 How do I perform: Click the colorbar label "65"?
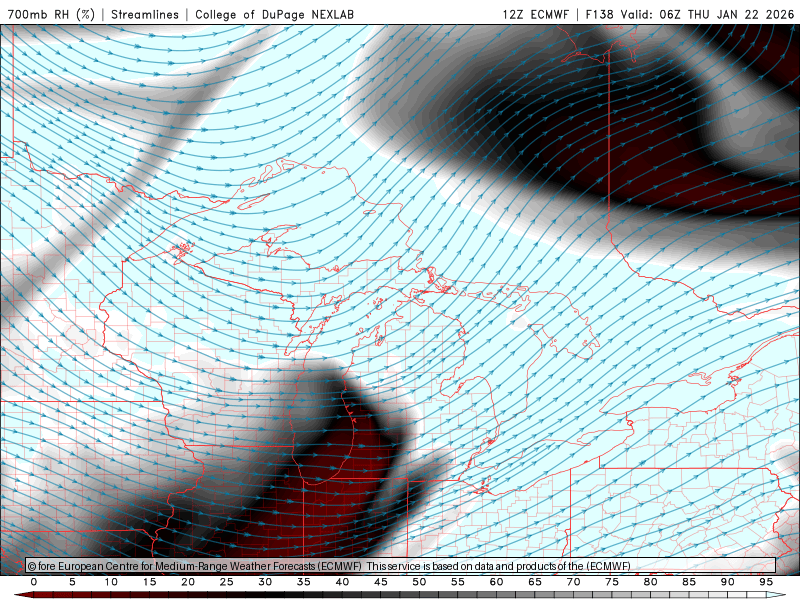tap(535, 582)
